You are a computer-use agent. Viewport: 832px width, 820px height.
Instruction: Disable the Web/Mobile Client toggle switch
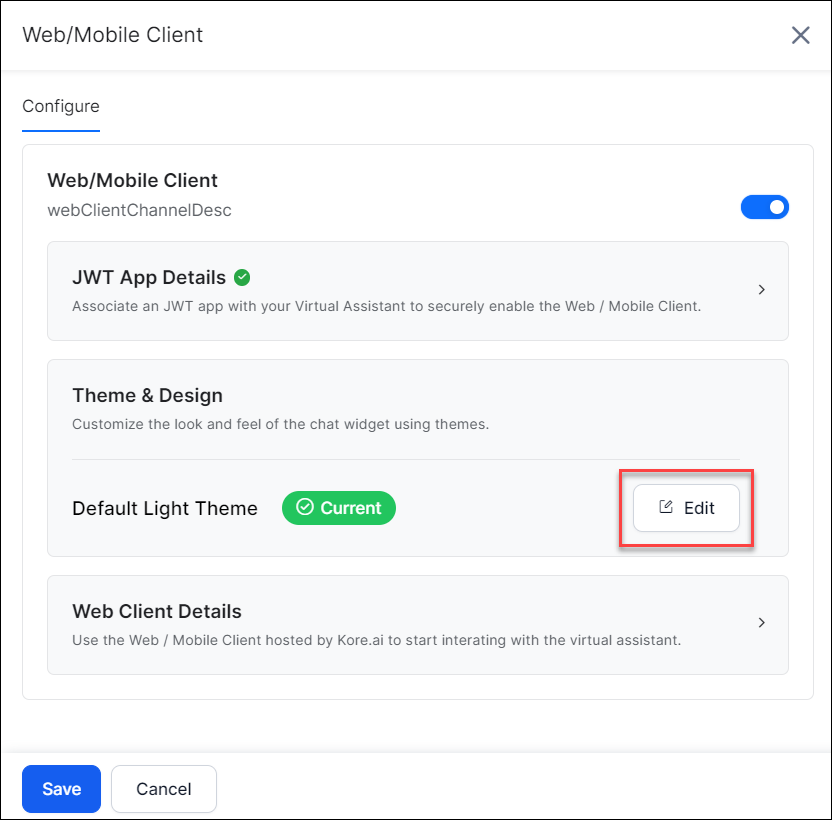[764, 207]
